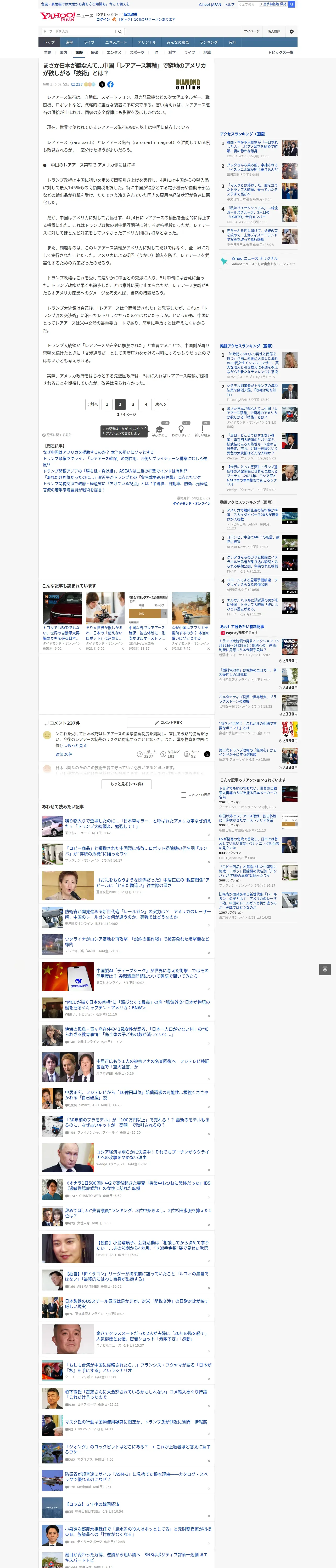Viewport: 336px width, 1568px height.
Task: Open article 【コラム】５年後の韓国経済
Action: [x=92, y=1503]
